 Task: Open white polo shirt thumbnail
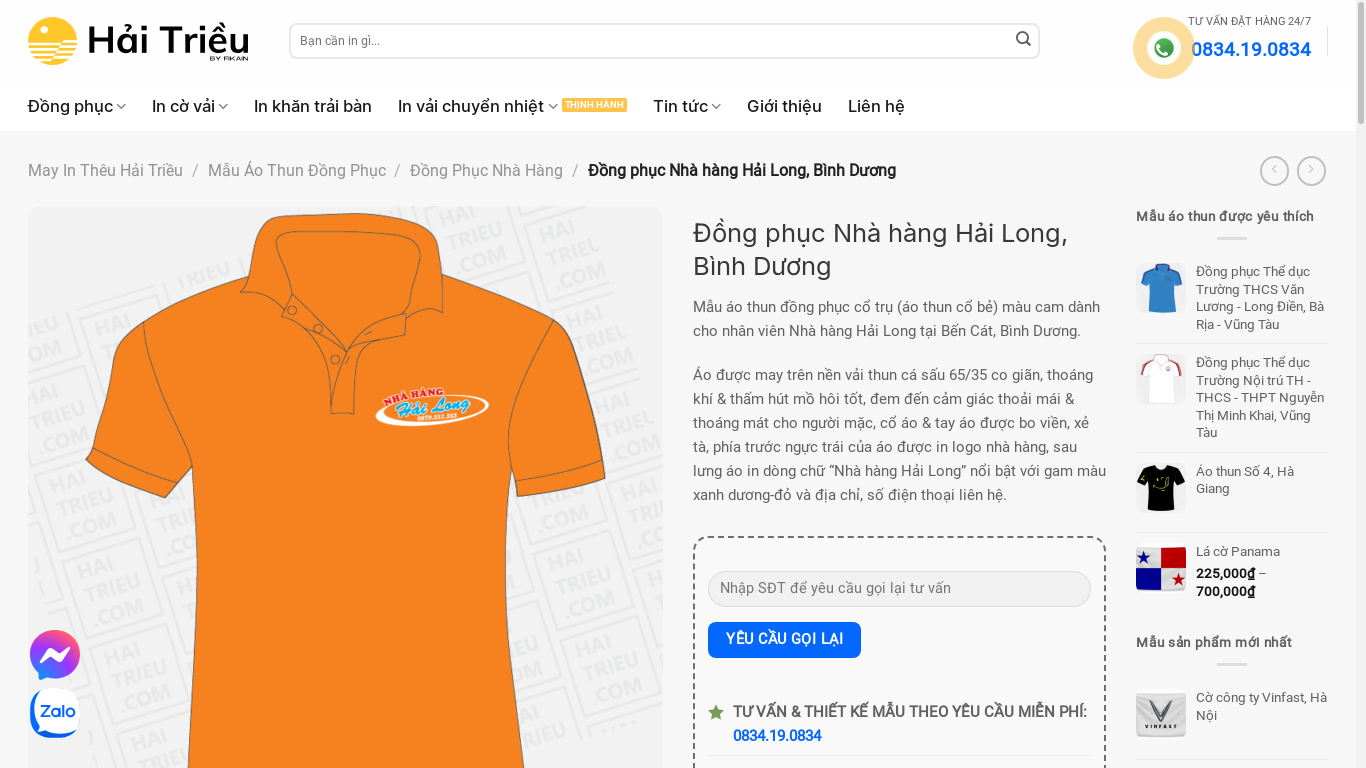1161,379
